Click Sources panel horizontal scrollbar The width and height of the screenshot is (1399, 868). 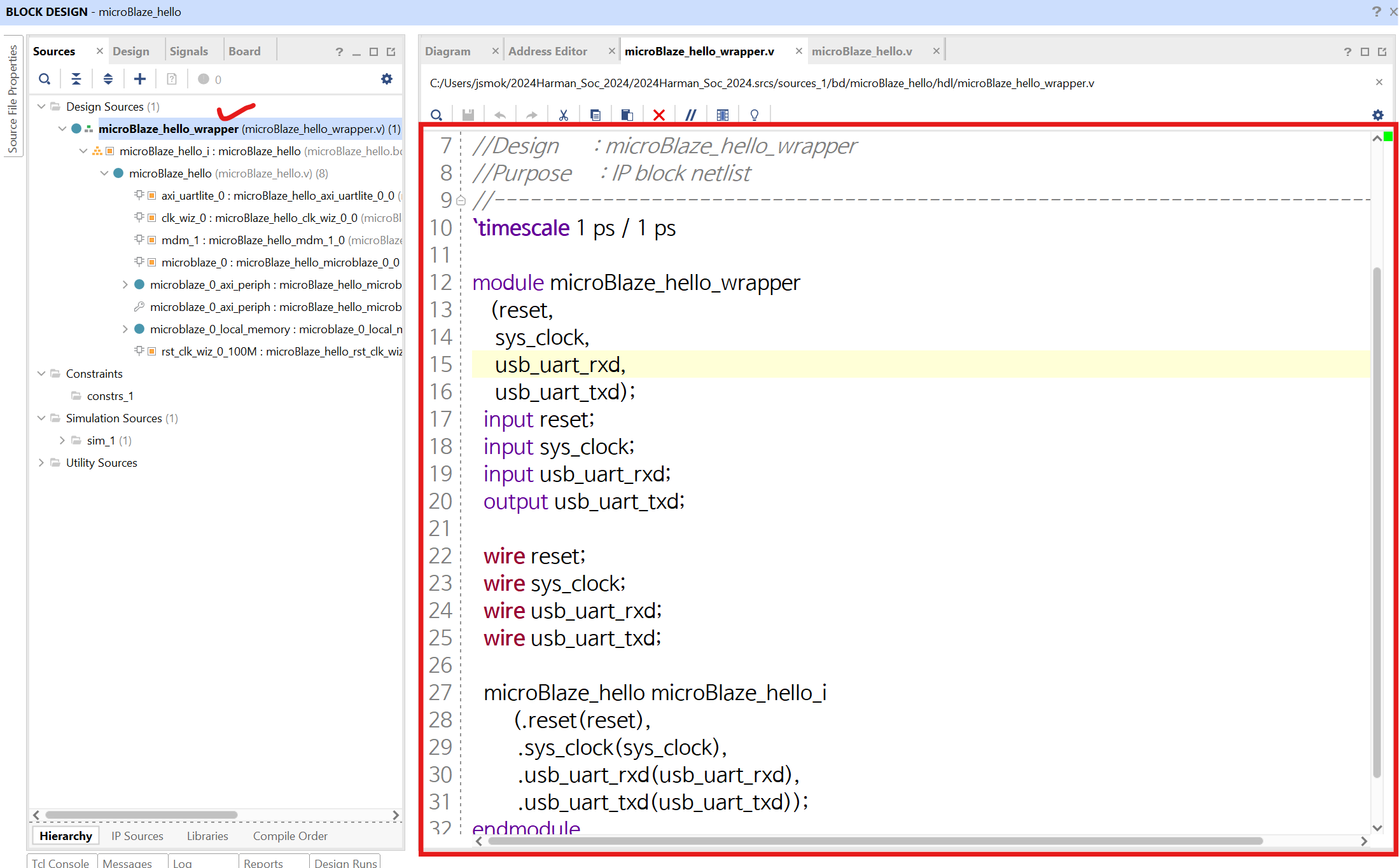[141, 815]
